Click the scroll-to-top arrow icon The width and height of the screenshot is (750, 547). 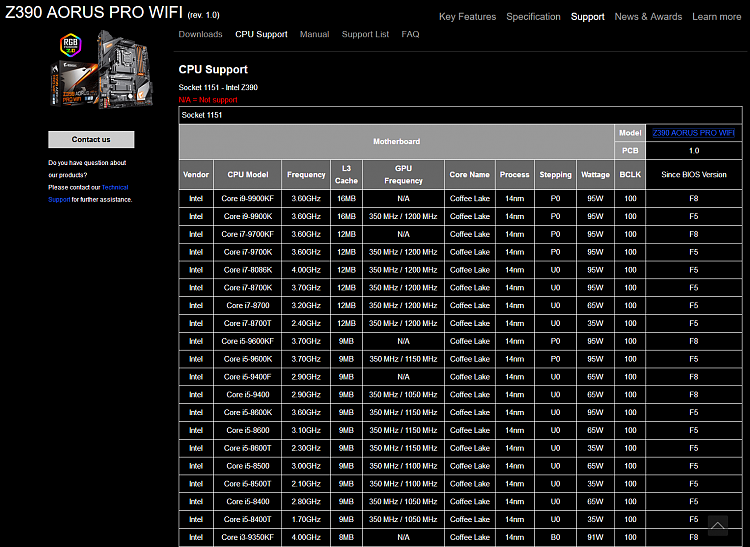click(717, 526)
